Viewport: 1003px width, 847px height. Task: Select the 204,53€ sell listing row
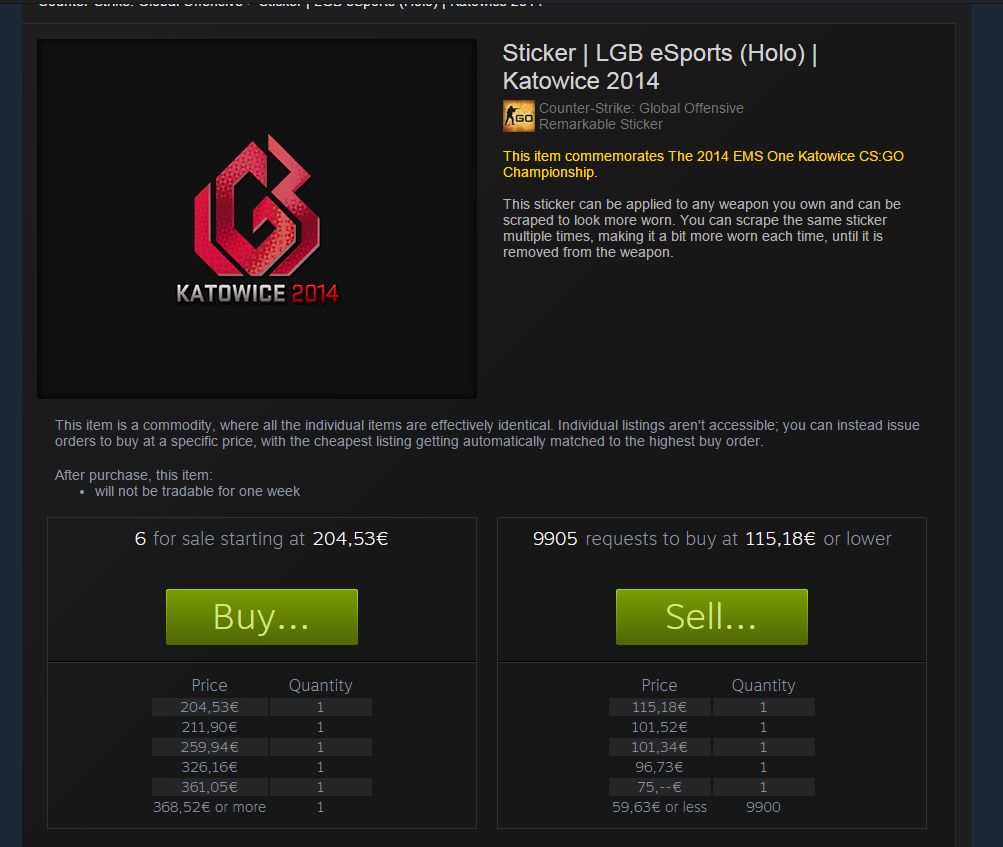click(x=262, y=707)
